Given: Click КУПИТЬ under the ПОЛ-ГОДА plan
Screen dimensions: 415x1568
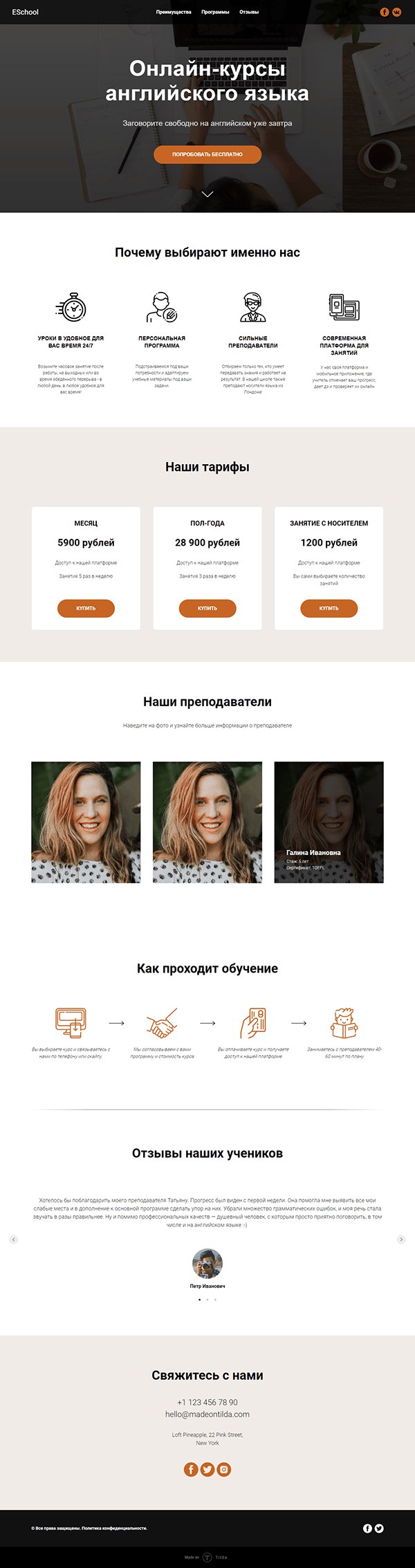Looking at the screenshot, I should click(x=207, y=608).
